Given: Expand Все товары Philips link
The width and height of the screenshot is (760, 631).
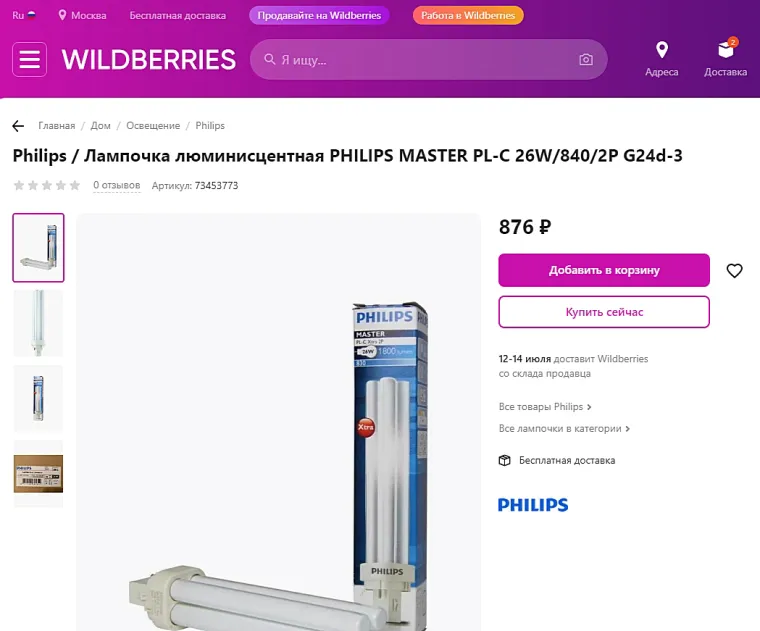Looking at the screenshot, I should click(x=545, y=407).
